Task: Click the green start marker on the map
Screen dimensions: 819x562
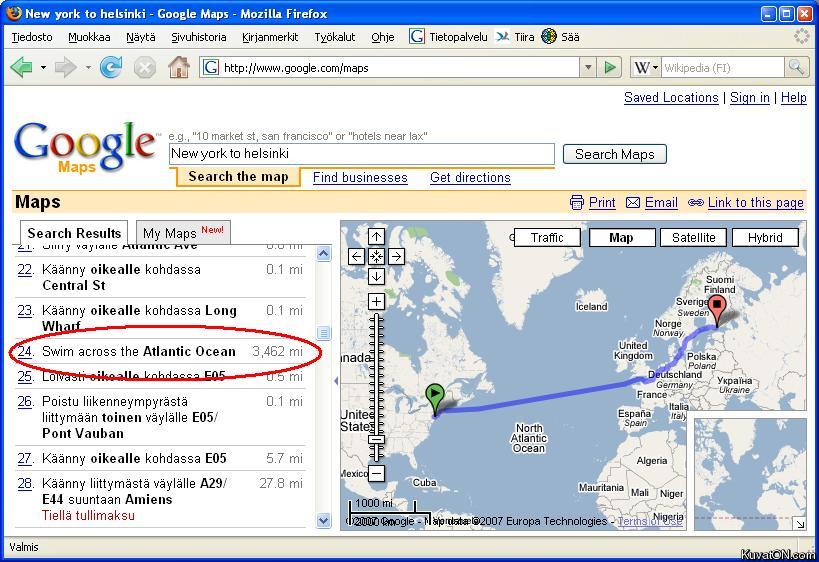Action: pyautogui.click(x=435, y=399)
